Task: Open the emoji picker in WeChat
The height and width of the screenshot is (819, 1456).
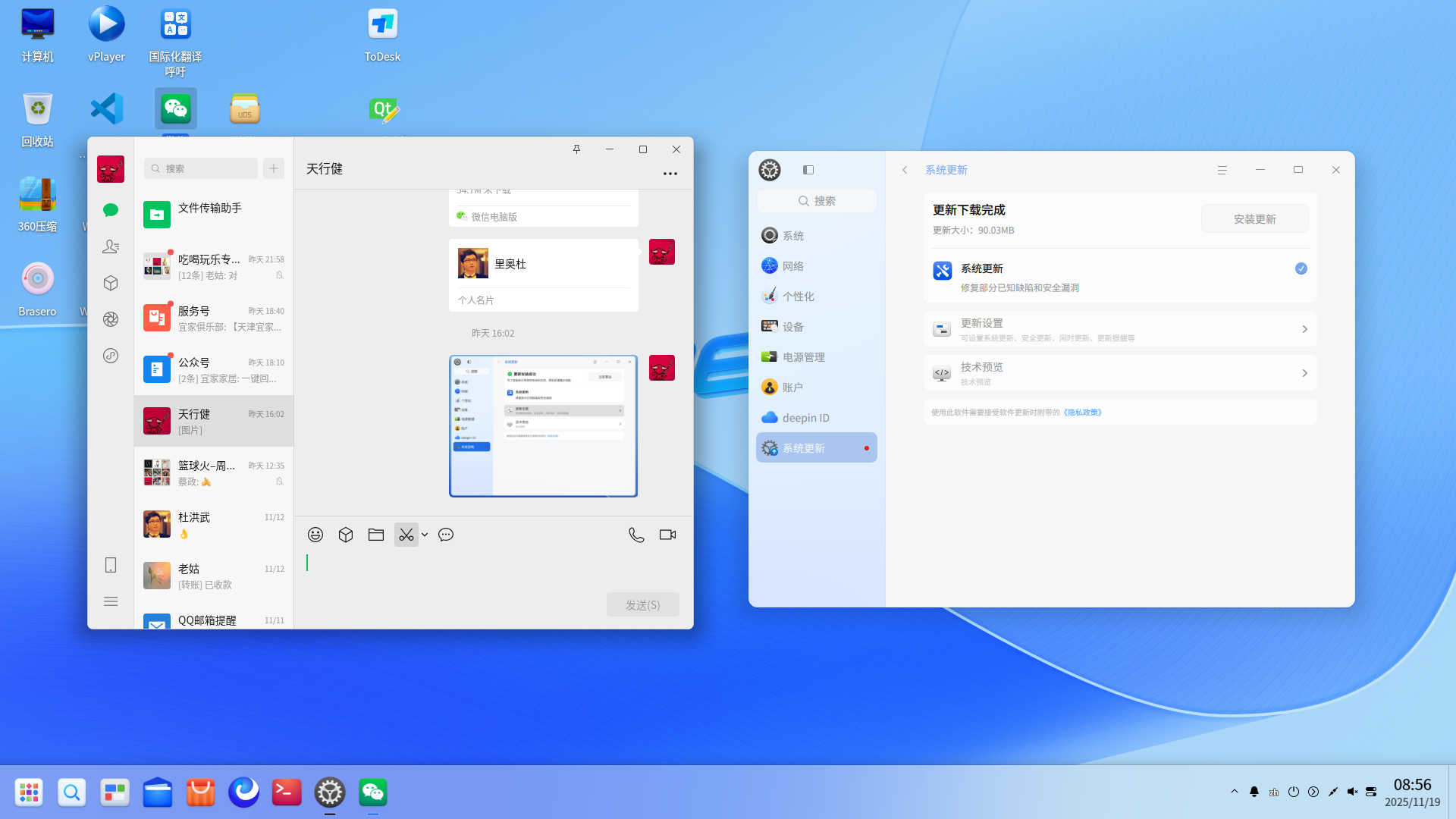Action: [315, 535]
